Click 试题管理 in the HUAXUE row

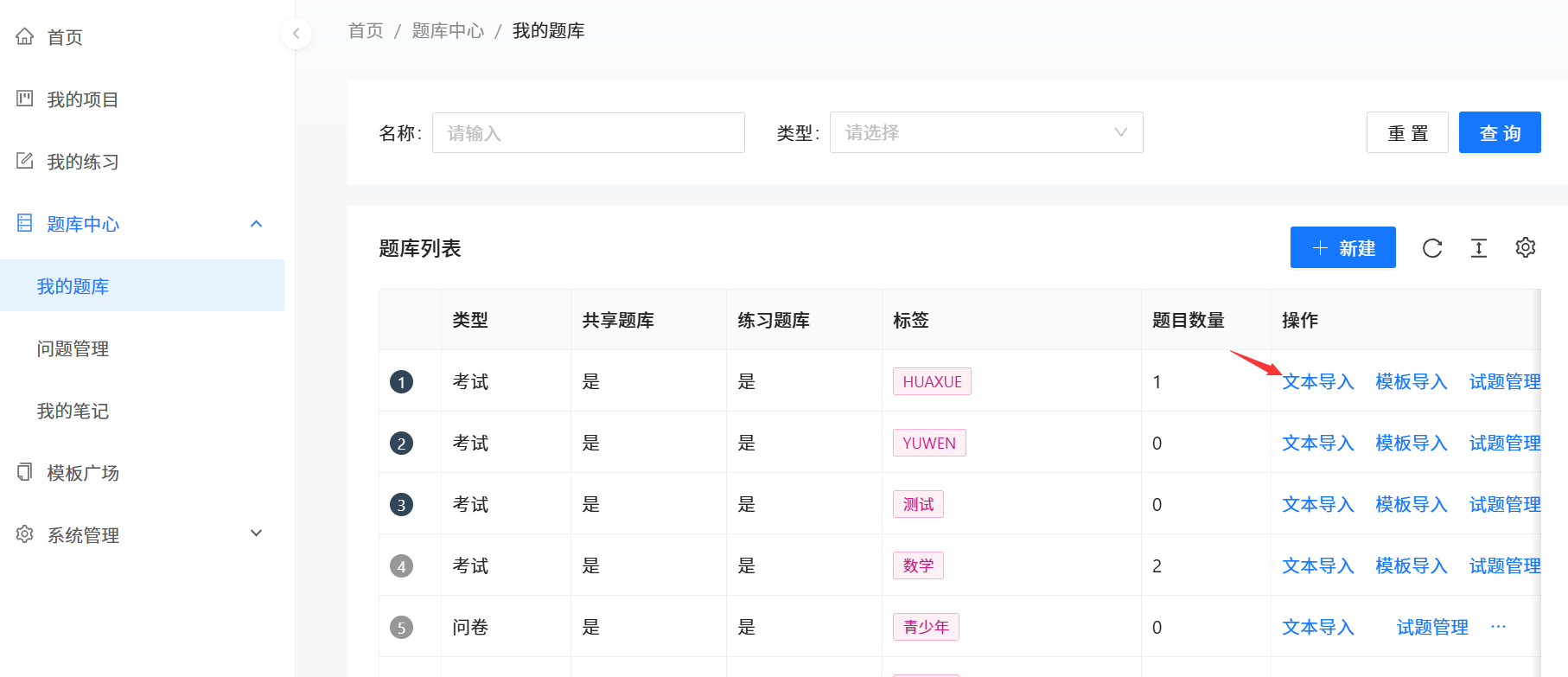[1505, 381]
